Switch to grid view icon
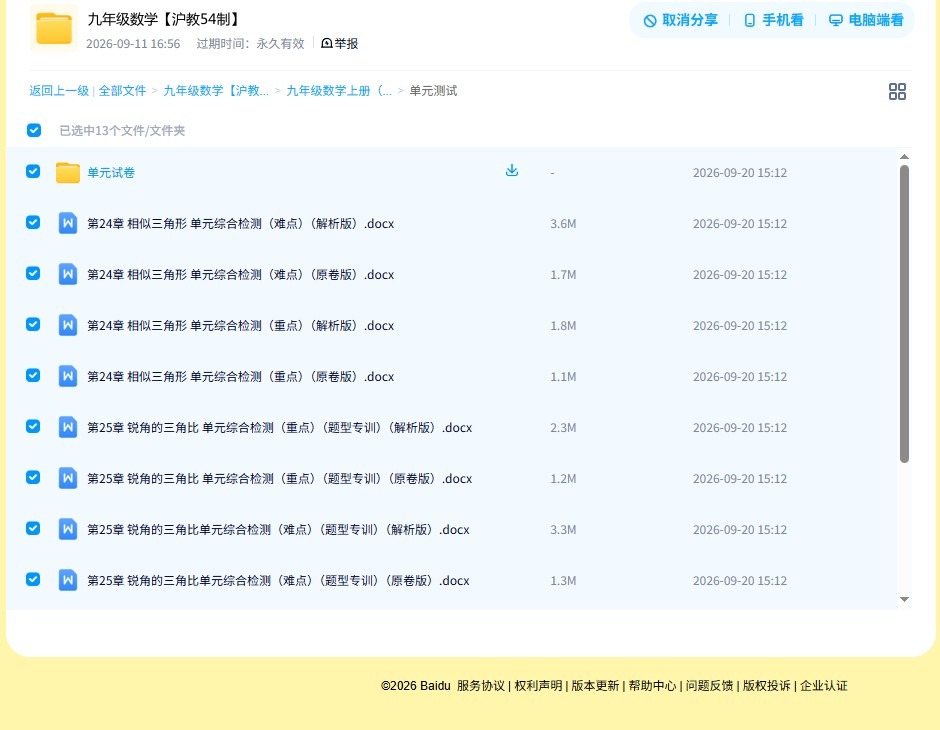Viewport: 940px width, 730px height. [x=897, y=91]
